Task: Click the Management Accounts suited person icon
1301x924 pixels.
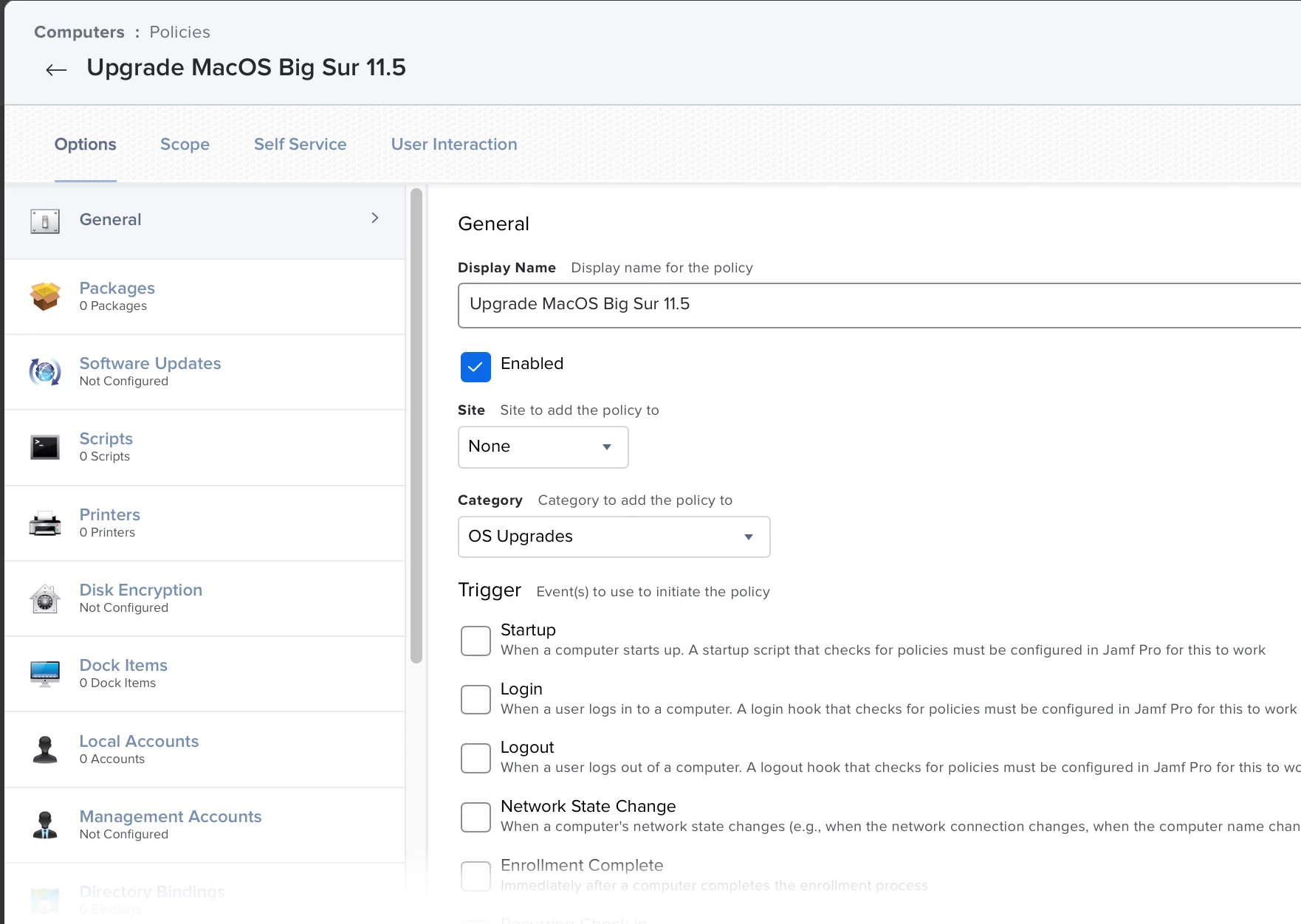Action: (45, 825)
